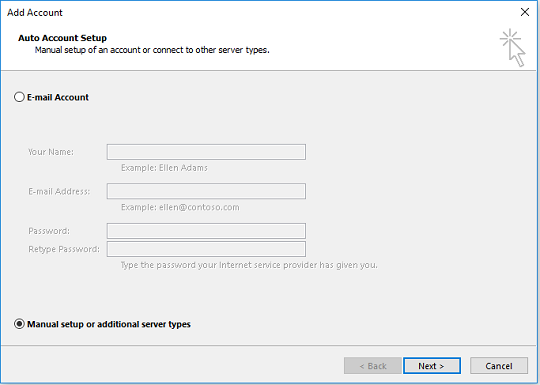Click the Add Account title bar text
Screen dimensions: 540x385
tap(35, 13)
